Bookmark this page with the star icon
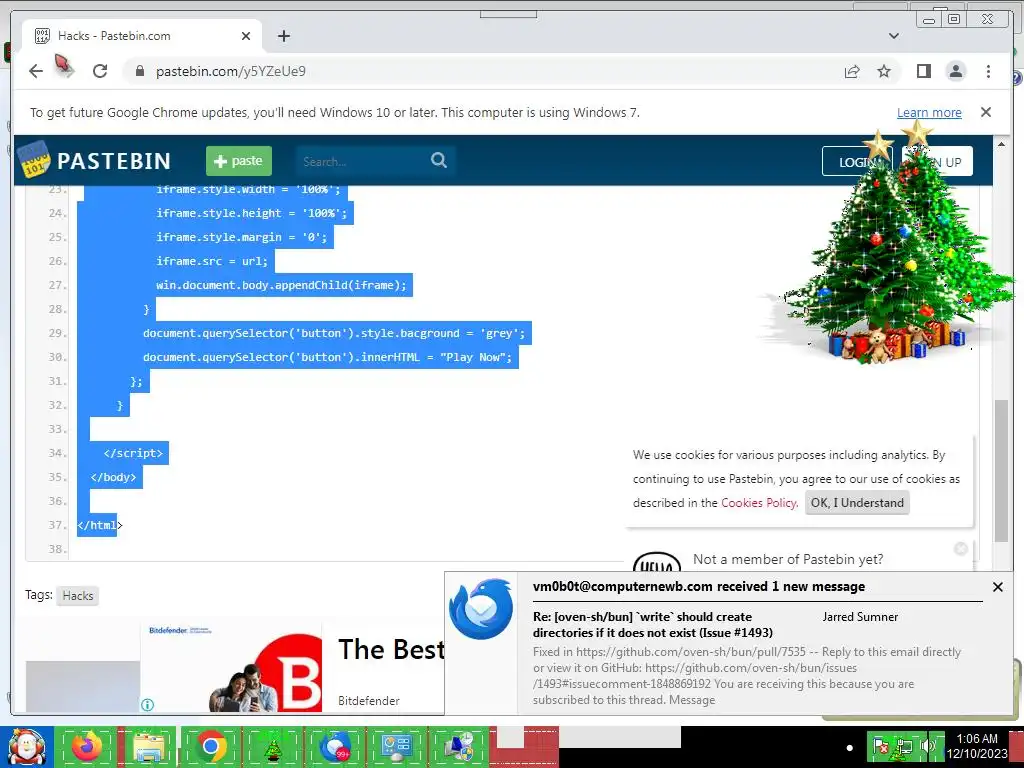Image resolution: width=1024 pixels, height=768 pixels. tap(884, 71)
